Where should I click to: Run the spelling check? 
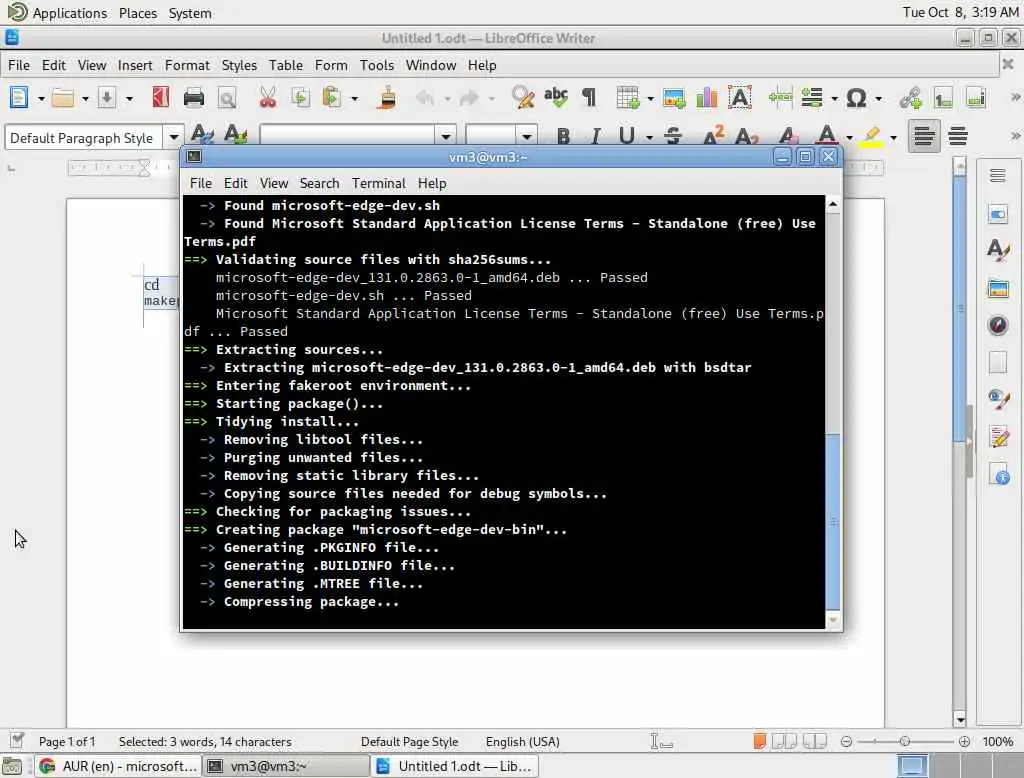(556, 98)
